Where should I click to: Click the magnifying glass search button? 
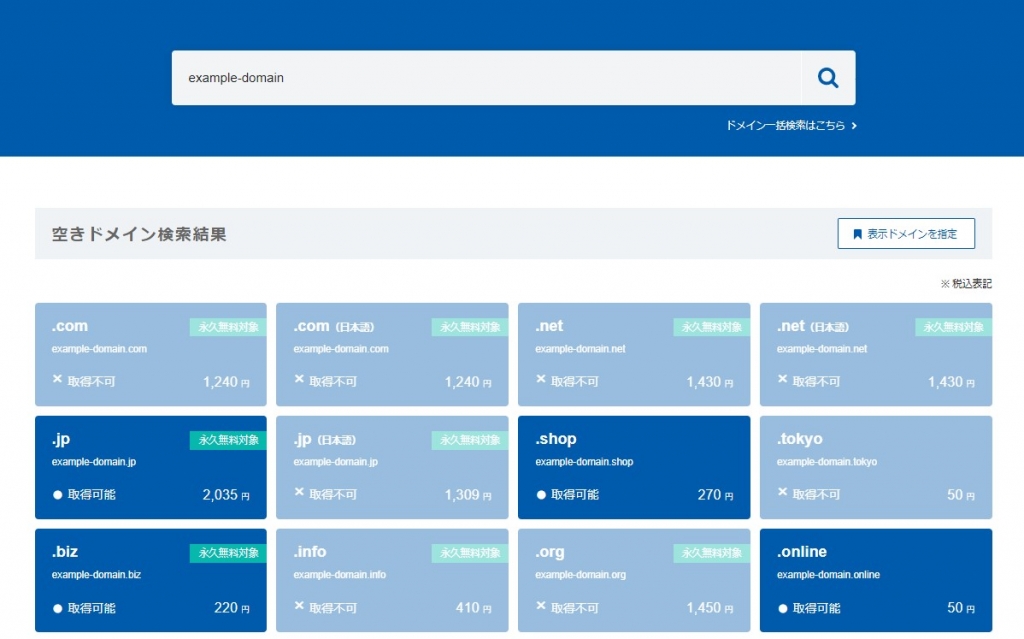click(x=828, y=78)
